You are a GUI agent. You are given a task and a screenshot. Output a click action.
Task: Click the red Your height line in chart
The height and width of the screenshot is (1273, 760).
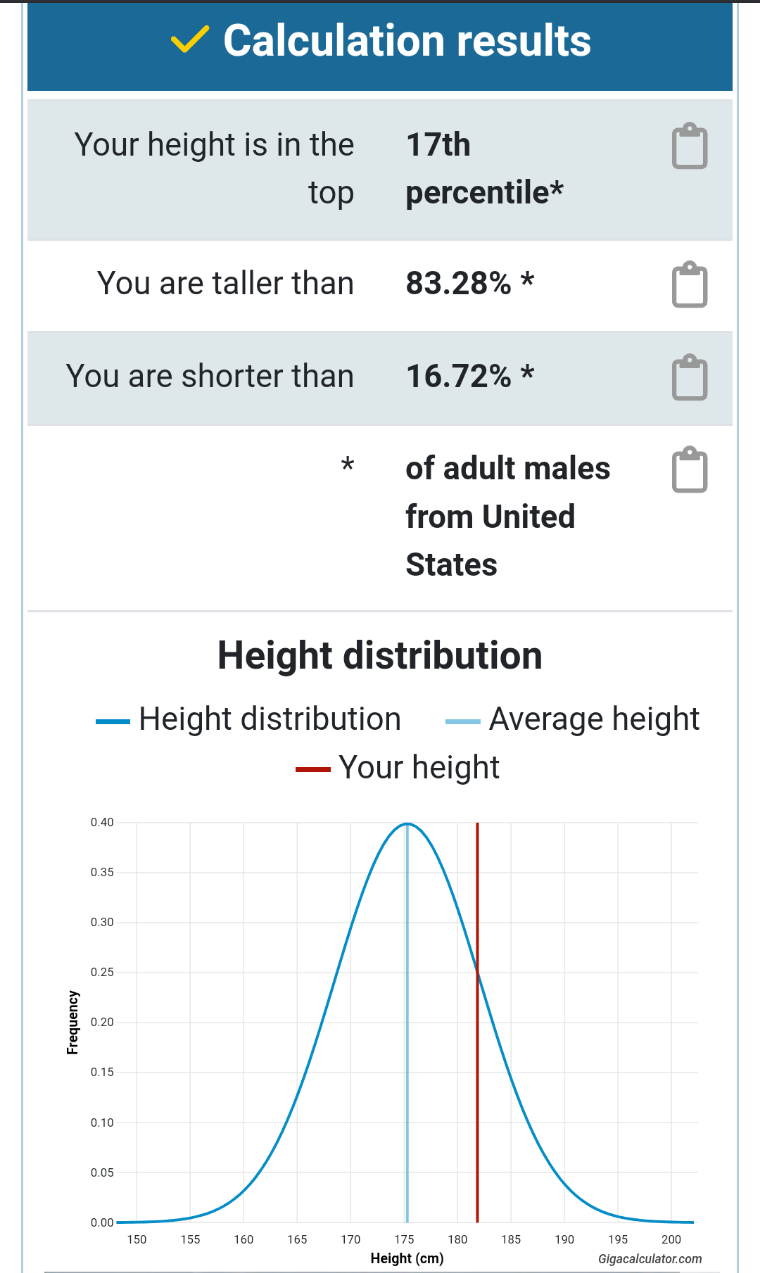tap(477, 1050)
